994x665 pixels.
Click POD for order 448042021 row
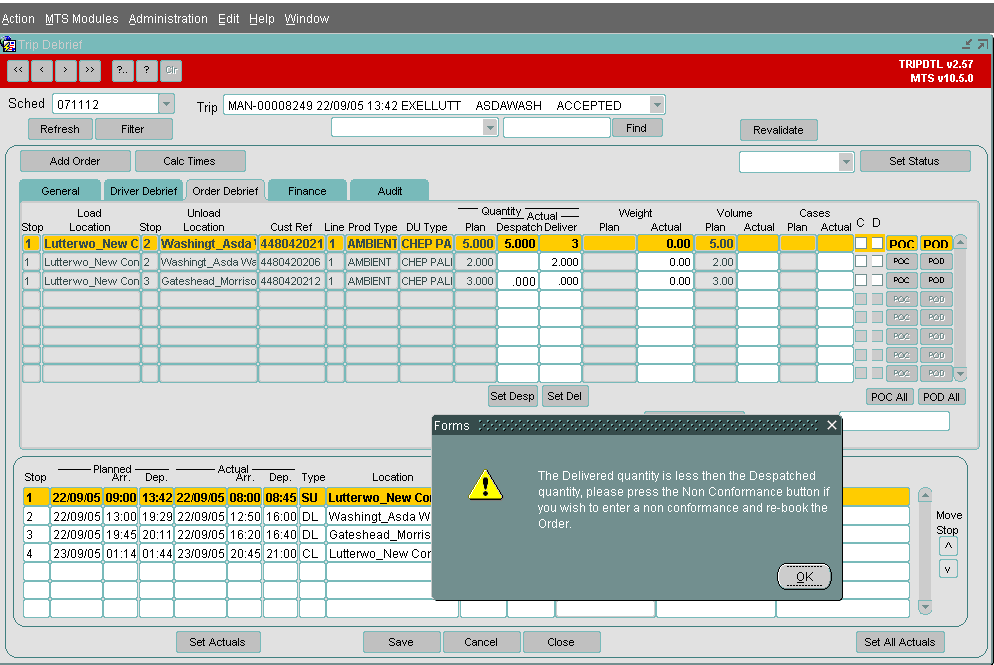coord(936,243)
